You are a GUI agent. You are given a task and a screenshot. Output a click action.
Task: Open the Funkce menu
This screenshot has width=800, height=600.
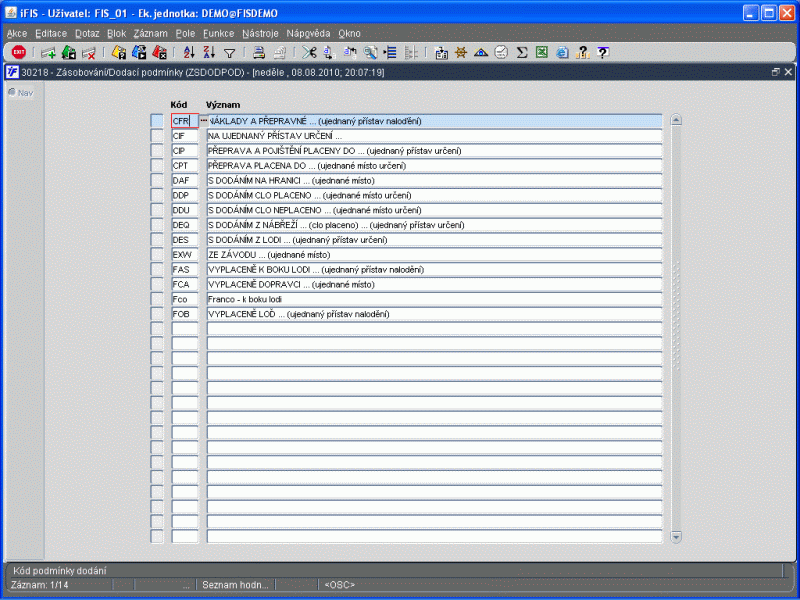tap(218, 34)
